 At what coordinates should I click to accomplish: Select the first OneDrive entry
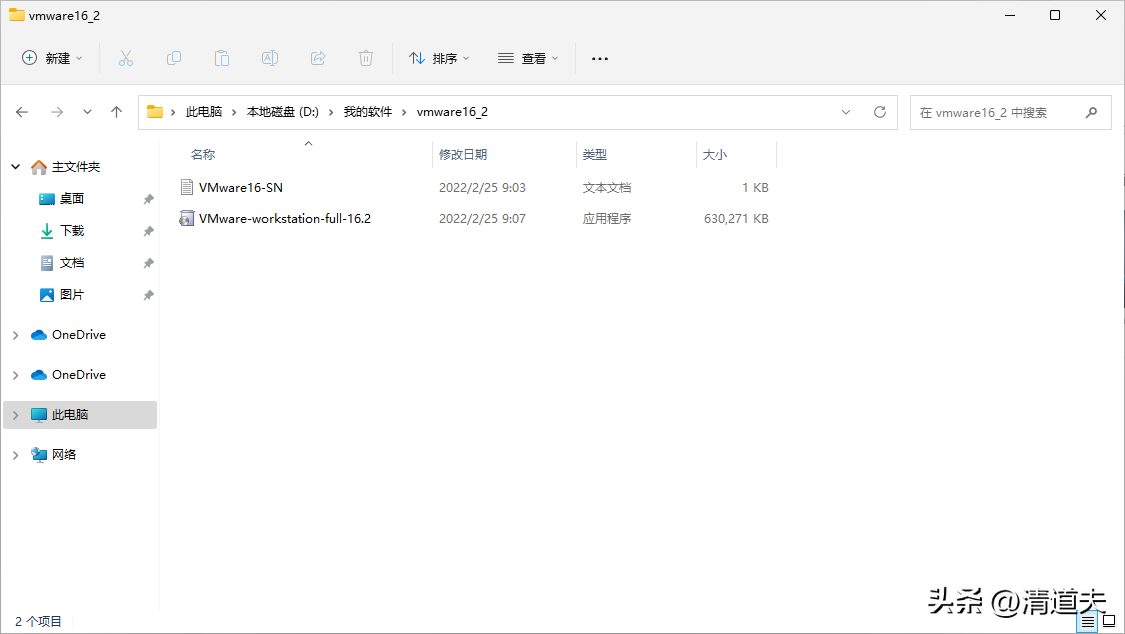(79, 335)
